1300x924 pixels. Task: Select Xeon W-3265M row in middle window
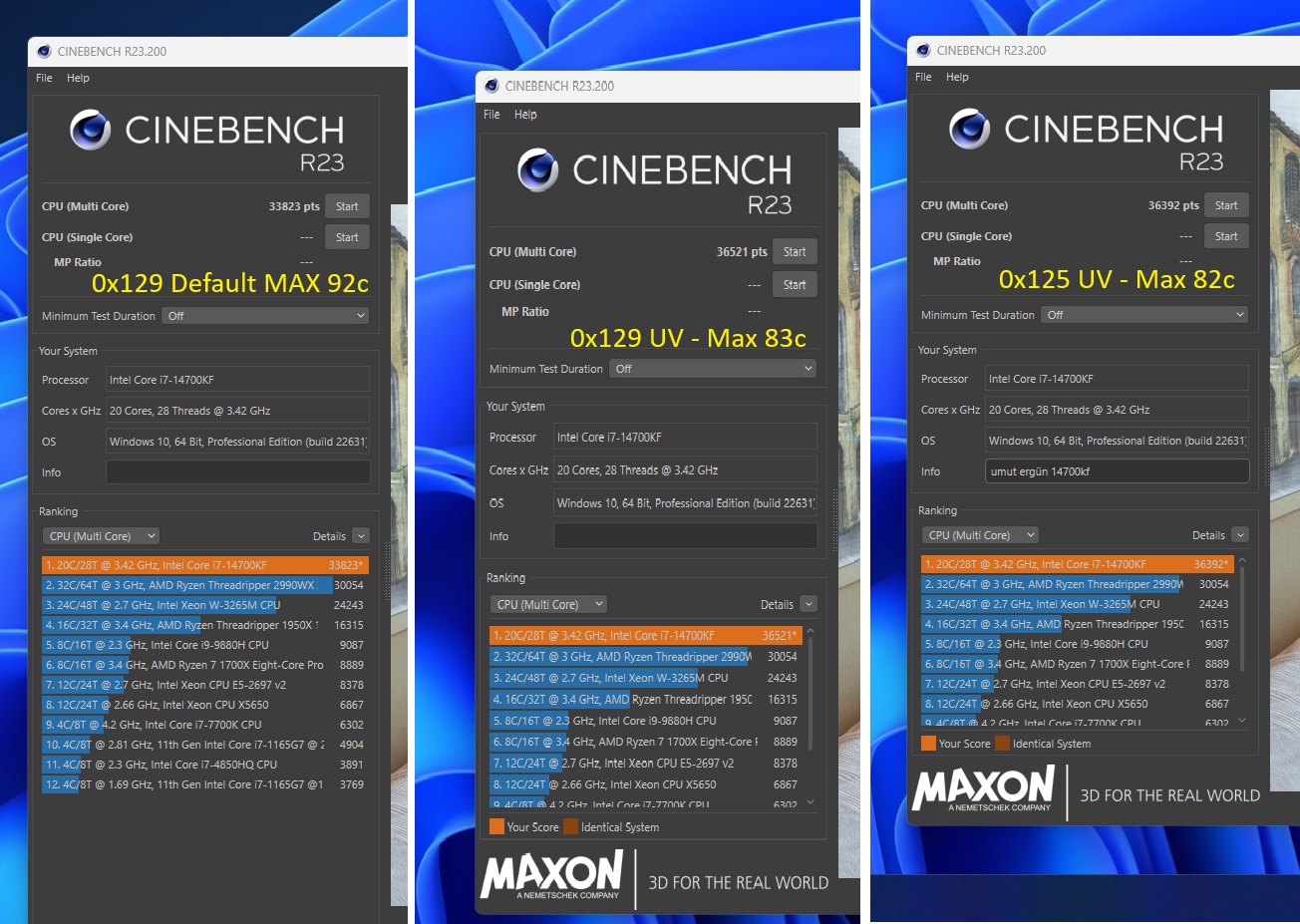646,678
